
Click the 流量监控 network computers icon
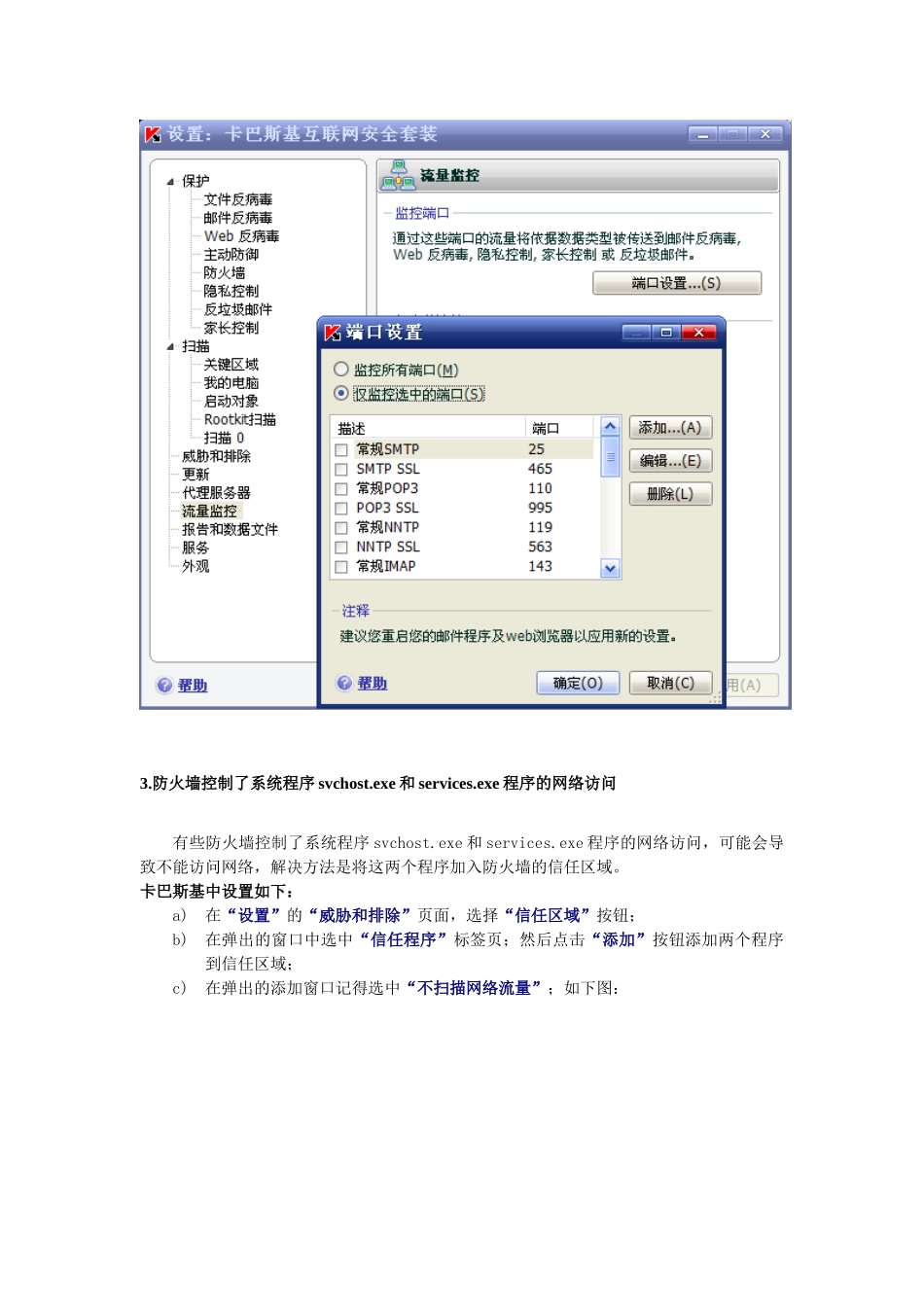tap(398, 175)
